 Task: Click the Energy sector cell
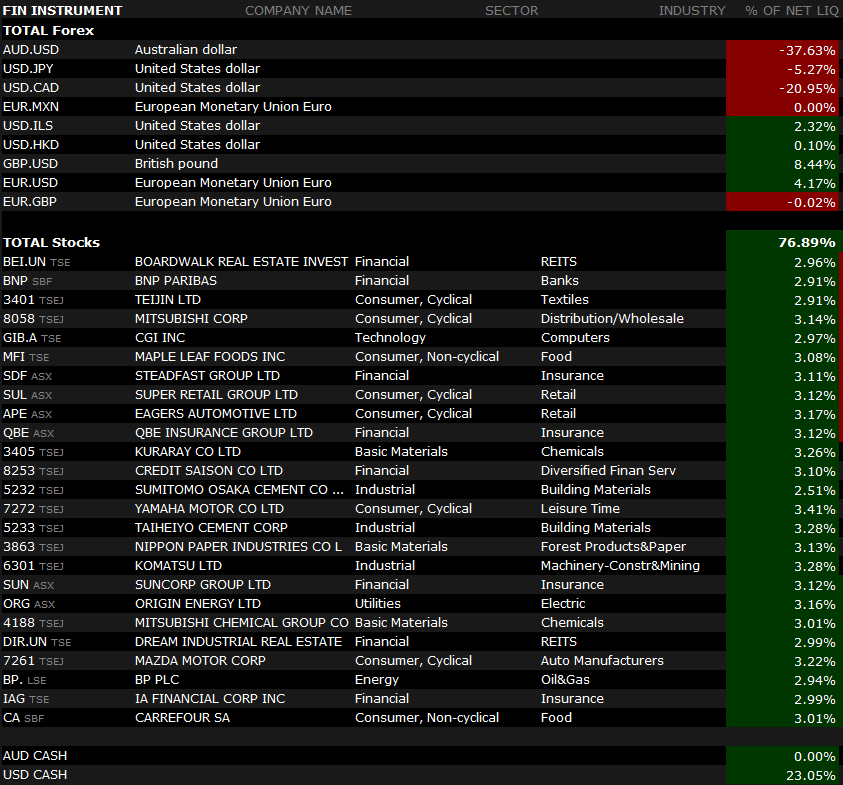pyautogui.click(x=376, y=680)
